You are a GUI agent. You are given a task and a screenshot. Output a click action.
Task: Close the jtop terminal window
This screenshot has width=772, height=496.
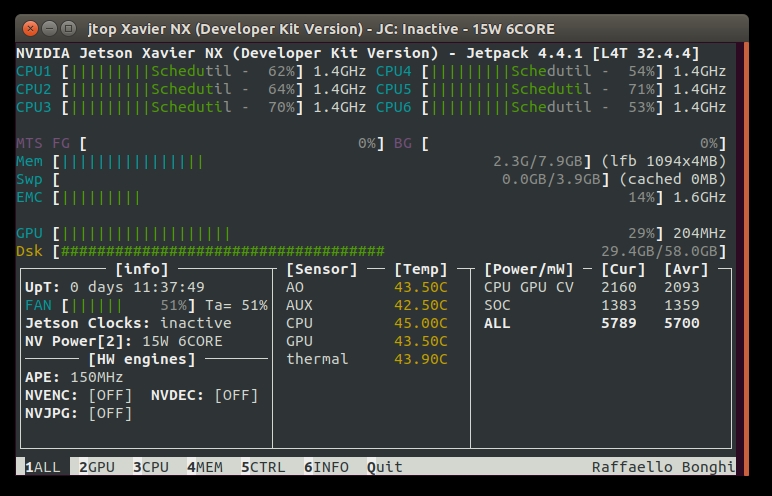31,29
